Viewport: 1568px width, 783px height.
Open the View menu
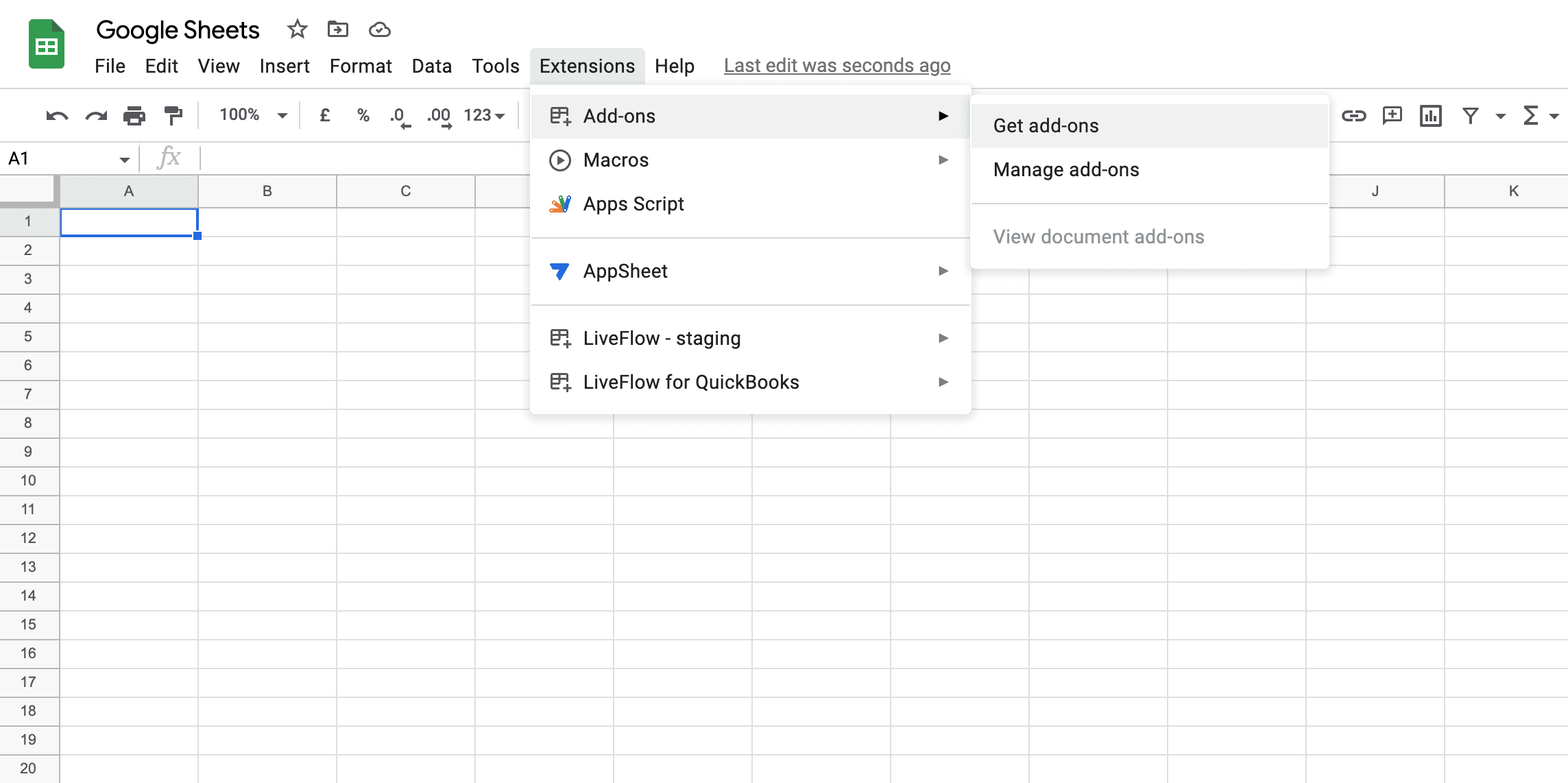[219, 66]
